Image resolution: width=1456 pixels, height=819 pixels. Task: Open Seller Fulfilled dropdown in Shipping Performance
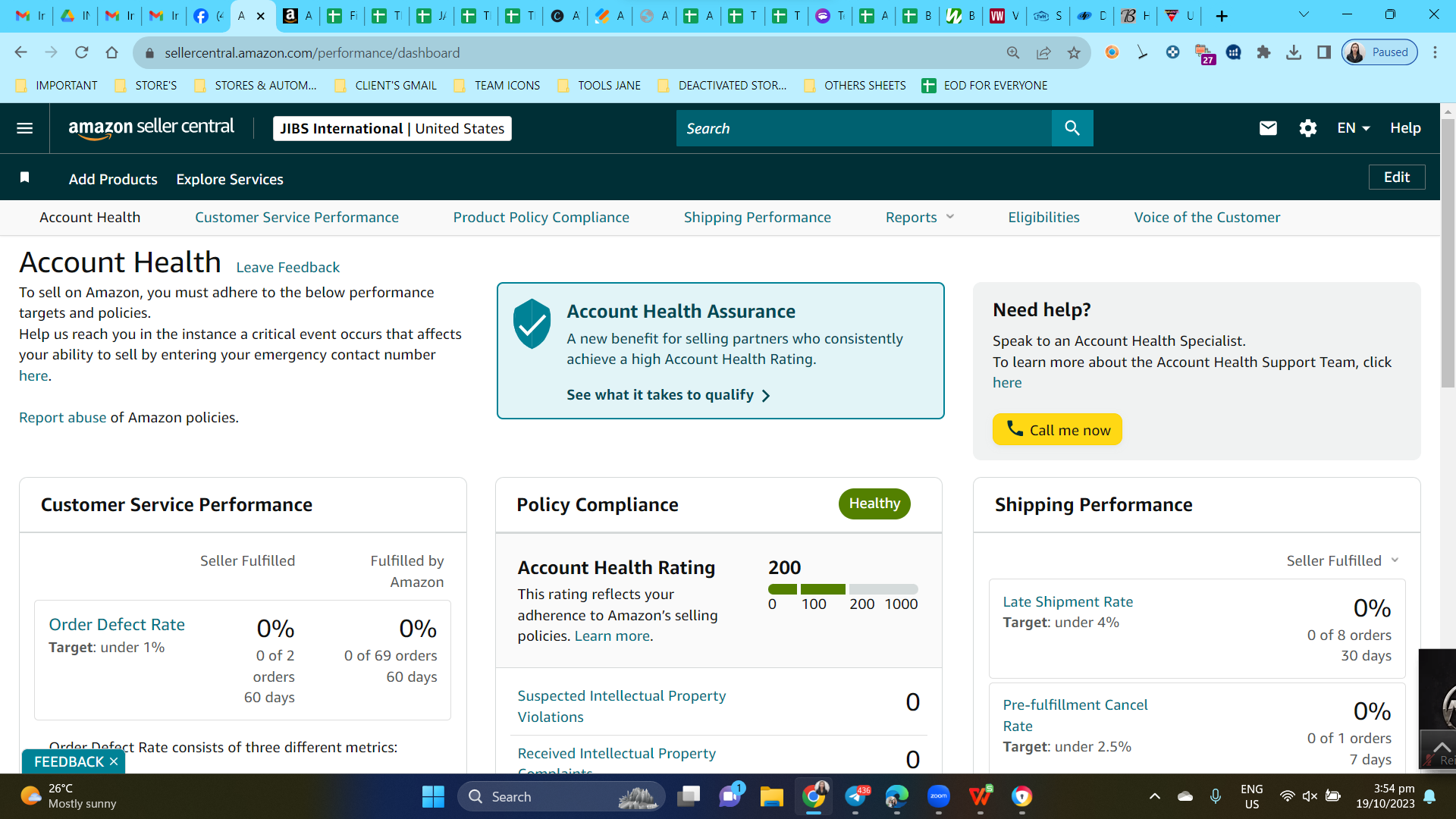pos(1342,560)
